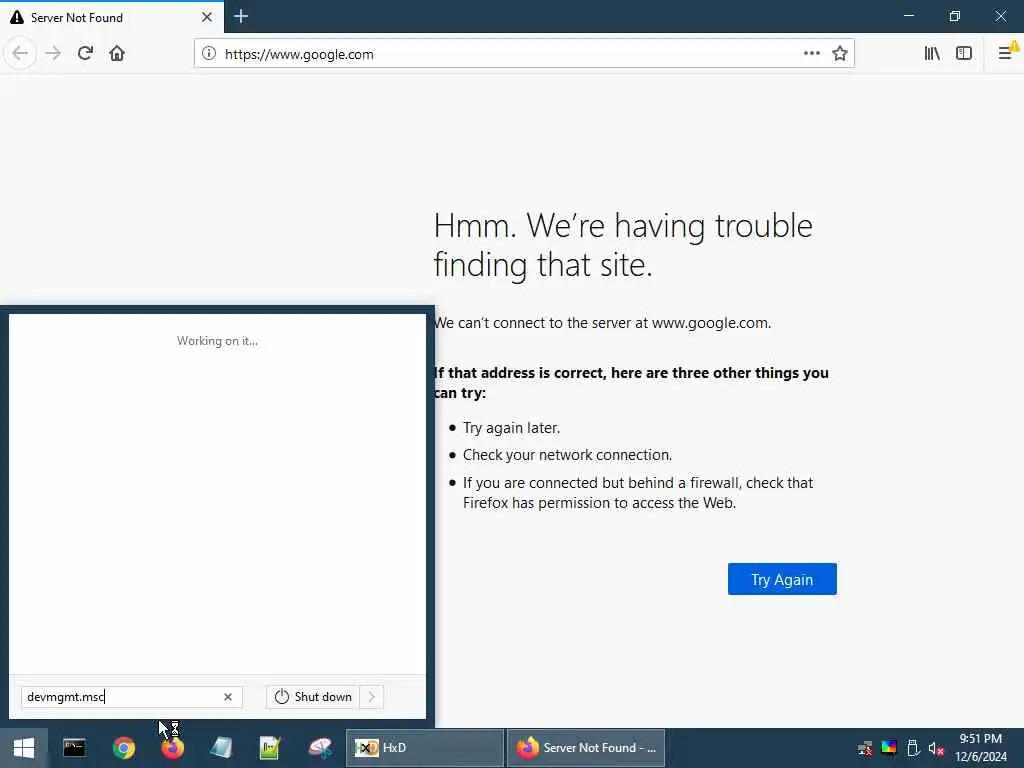The image size is (1024, 768).
Task: Launch Firefox from pinned taskbar icon
Action: (172, 748)
